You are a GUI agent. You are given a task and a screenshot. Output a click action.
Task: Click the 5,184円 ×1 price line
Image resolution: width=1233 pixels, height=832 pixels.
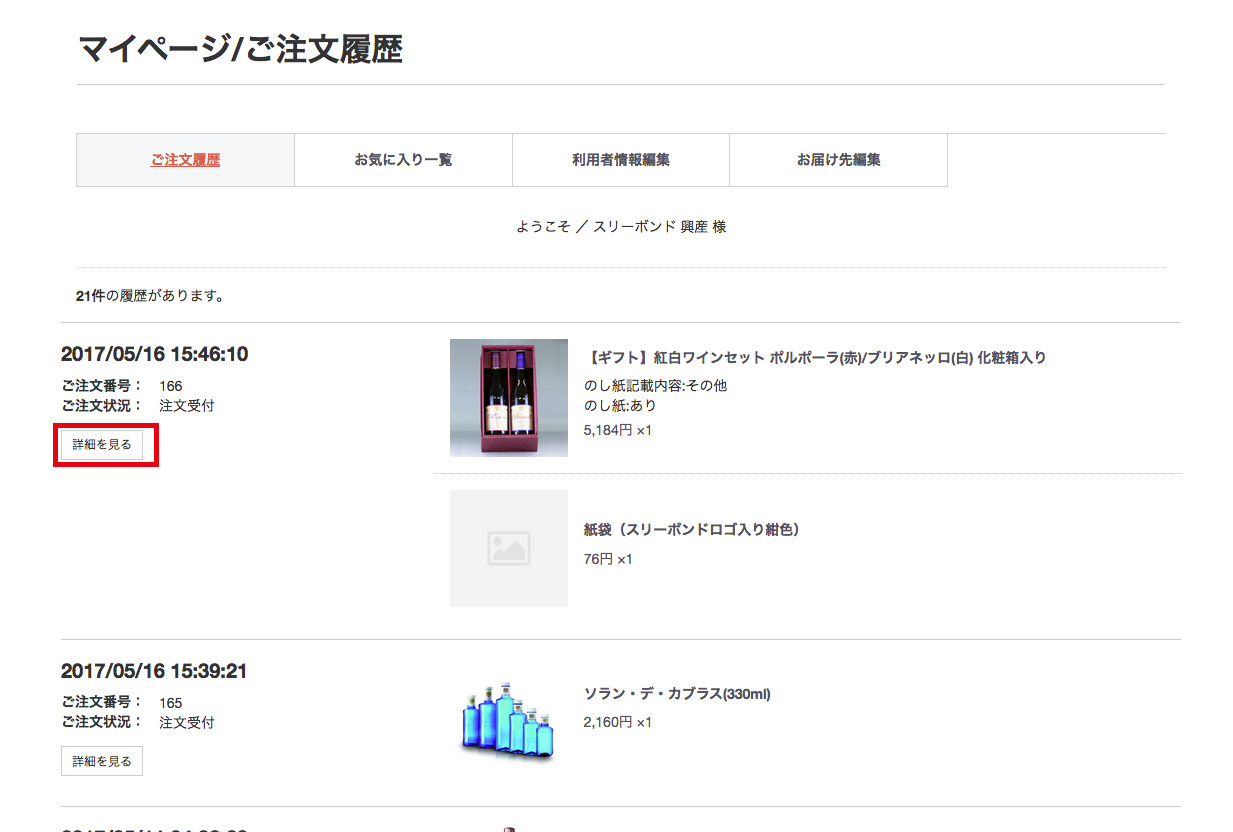click(617, 430)
